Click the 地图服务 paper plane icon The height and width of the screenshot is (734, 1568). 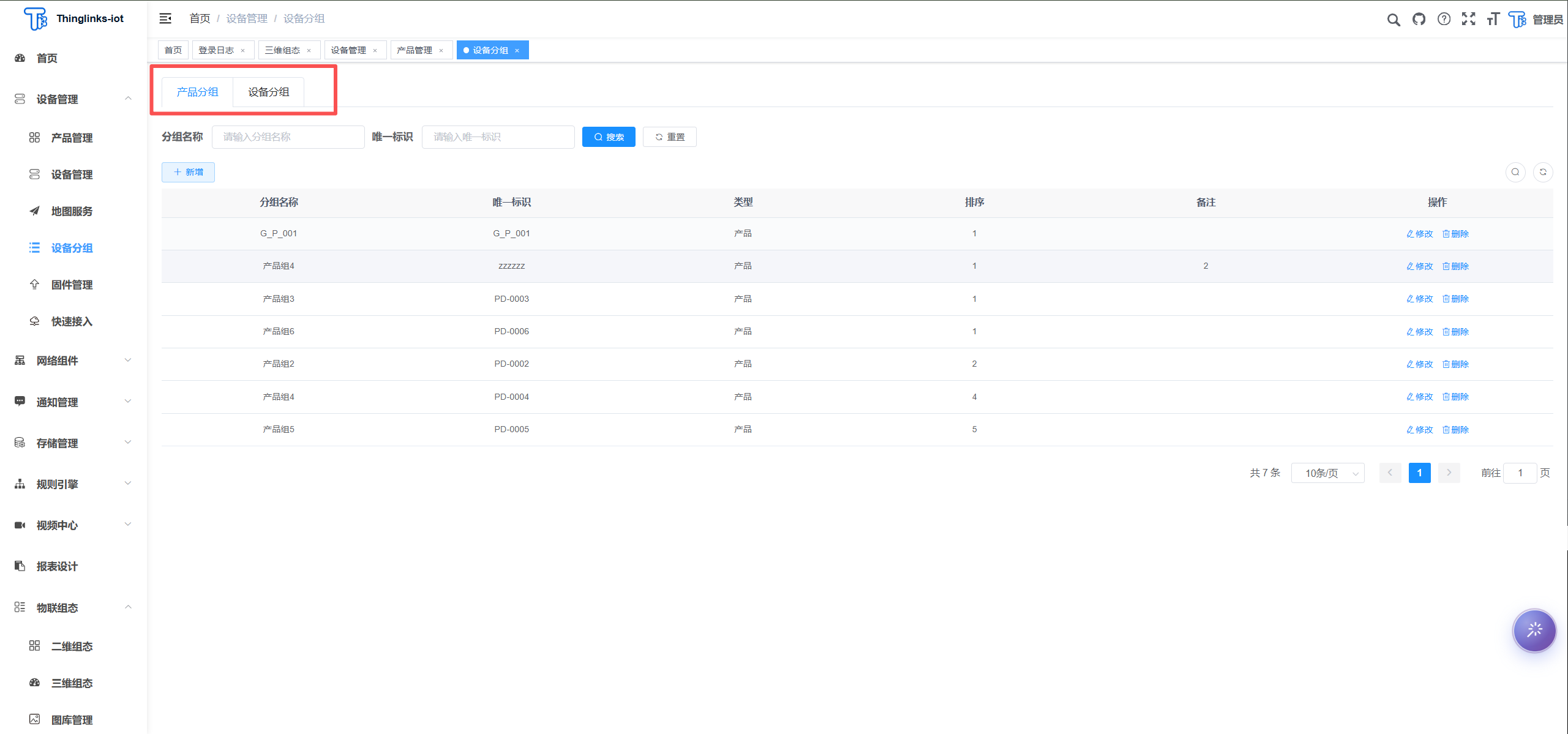click(34, 211)
